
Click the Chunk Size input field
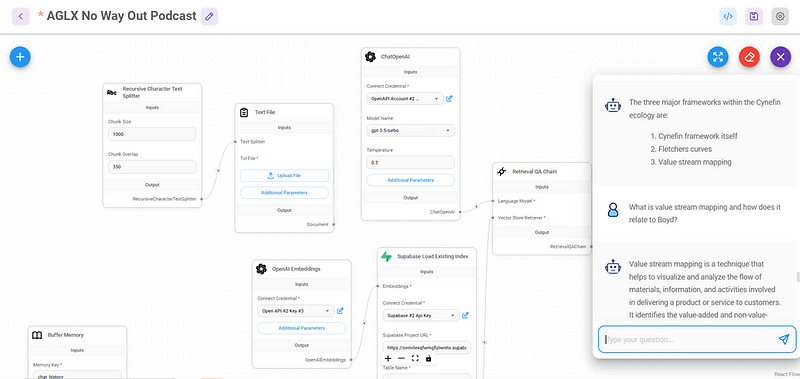[152, 134]
